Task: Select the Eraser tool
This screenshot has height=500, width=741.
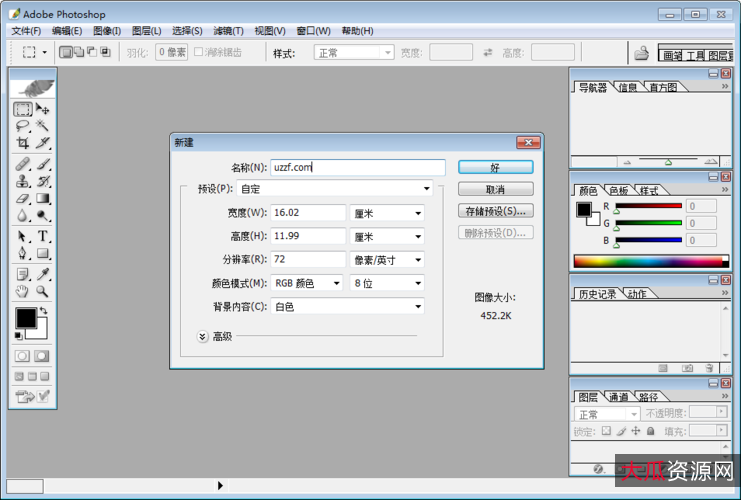Action: click(x=23, y=198)
